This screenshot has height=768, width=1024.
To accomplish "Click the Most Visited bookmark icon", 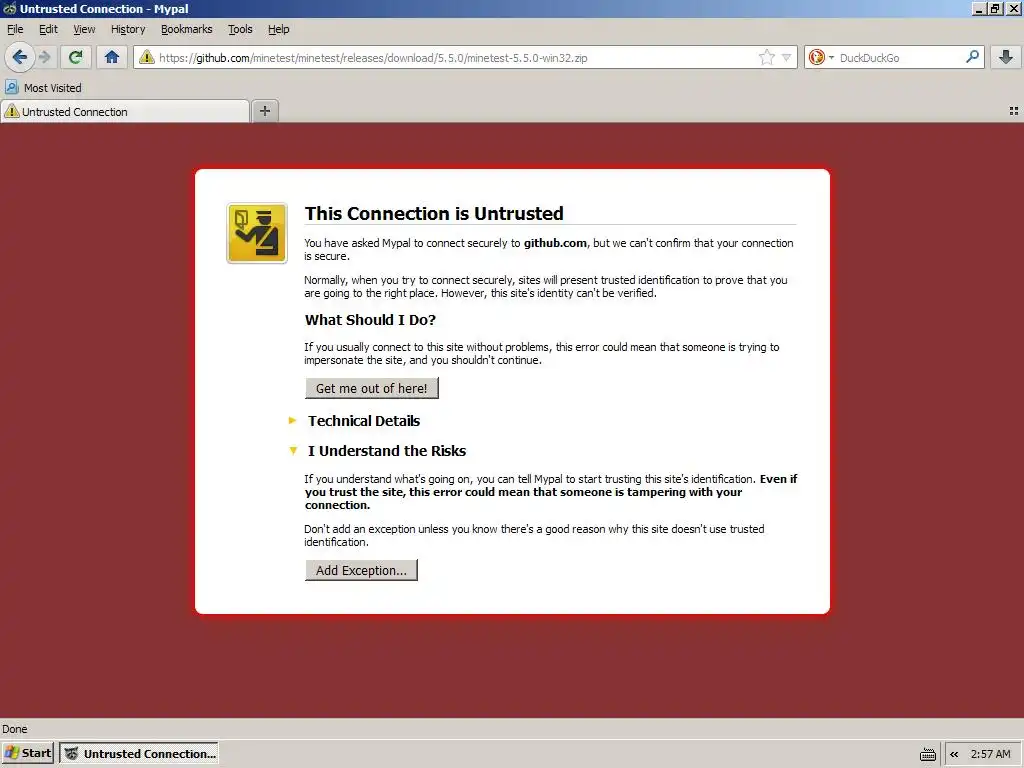I will point(12,88).
